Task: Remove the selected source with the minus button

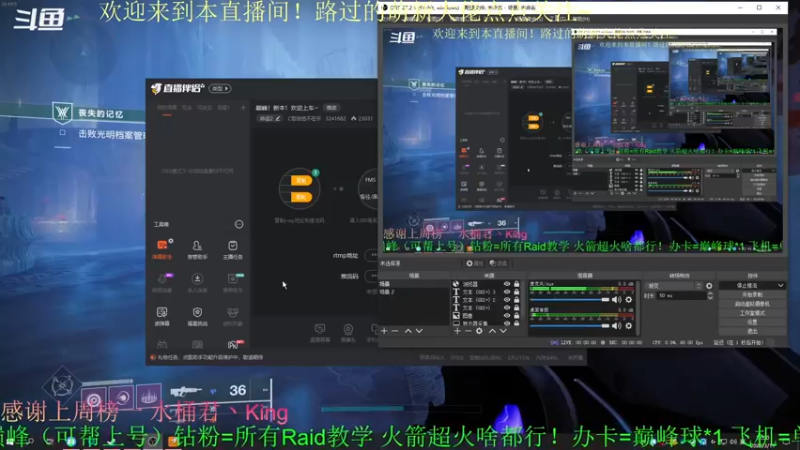Action: [468, 331]
